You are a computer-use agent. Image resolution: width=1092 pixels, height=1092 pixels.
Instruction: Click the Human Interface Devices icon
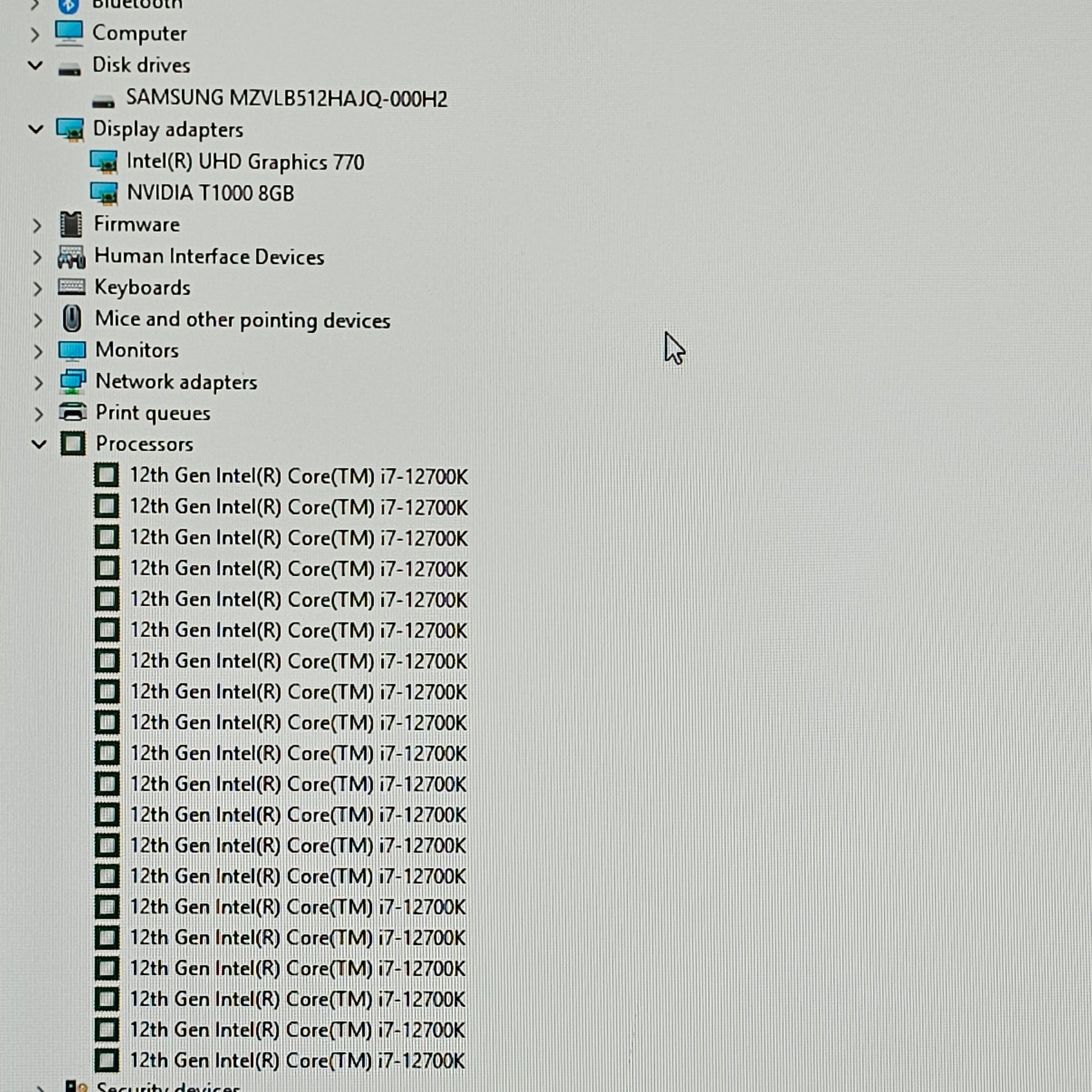click(x=71, y=257)
